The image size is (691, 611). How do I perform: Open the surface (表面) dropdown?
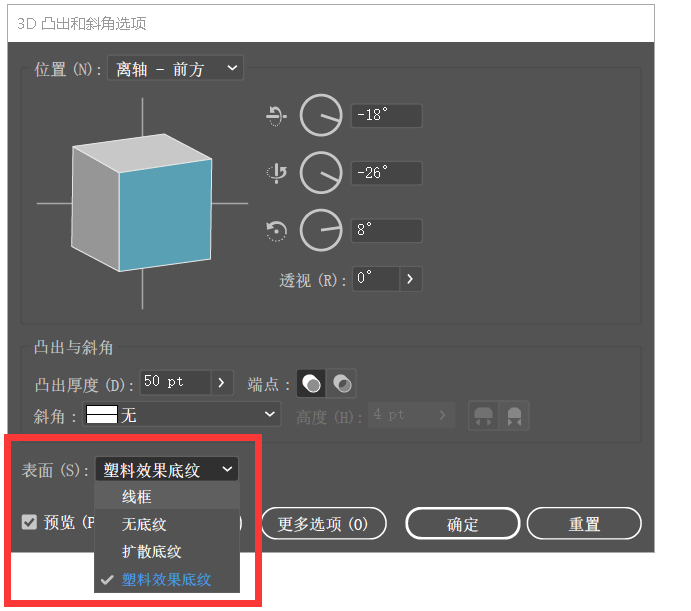click(167, 469)
